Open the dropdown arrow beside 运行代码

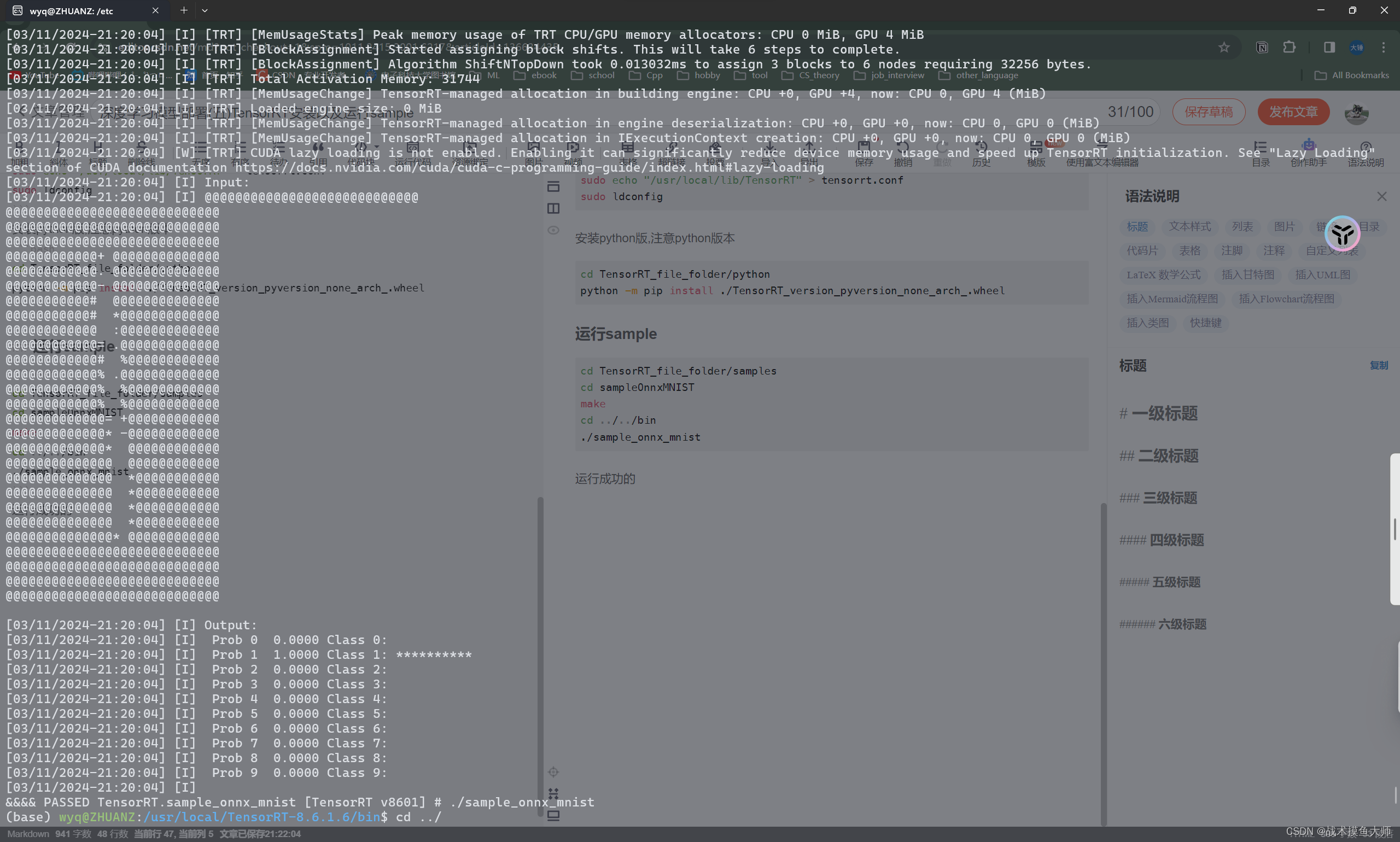point(376,149)
